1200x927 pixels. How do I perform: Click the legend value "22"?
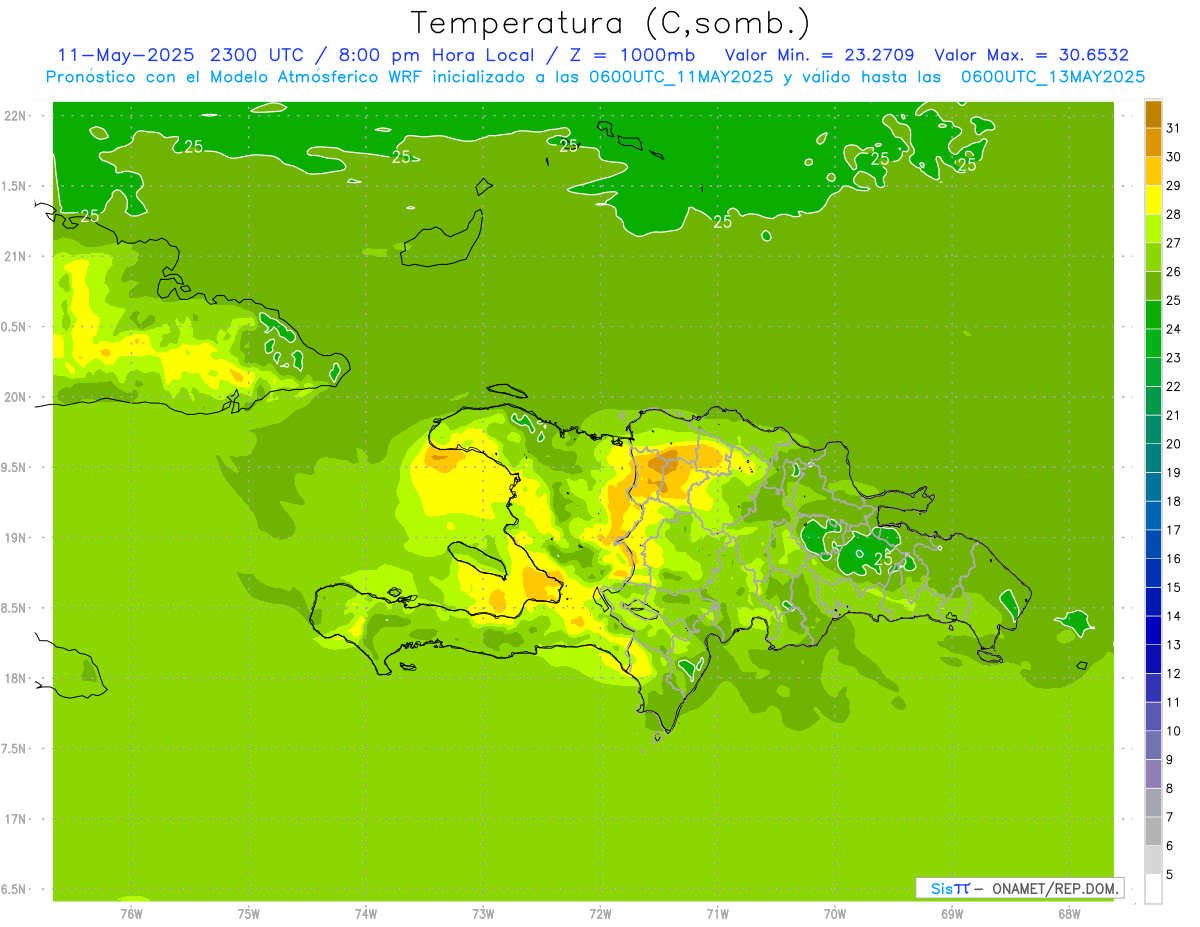1174,387
